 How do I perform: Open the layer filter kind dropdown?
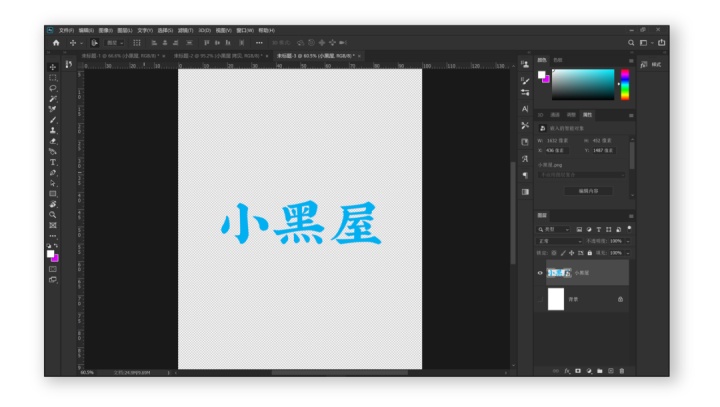coord(554,229)
